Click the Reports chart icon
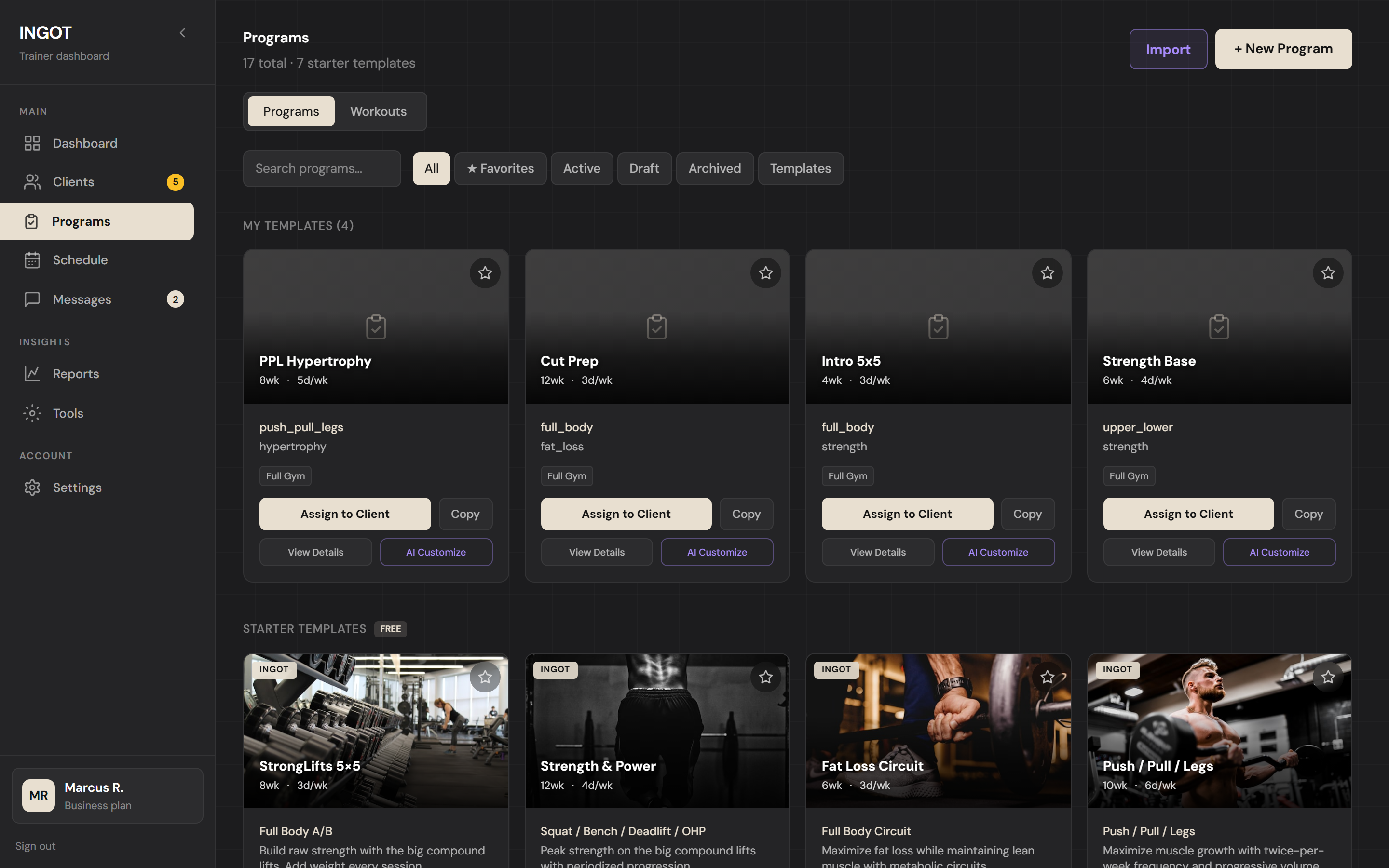The image size is (1389, 868). (x=32, y=374)
